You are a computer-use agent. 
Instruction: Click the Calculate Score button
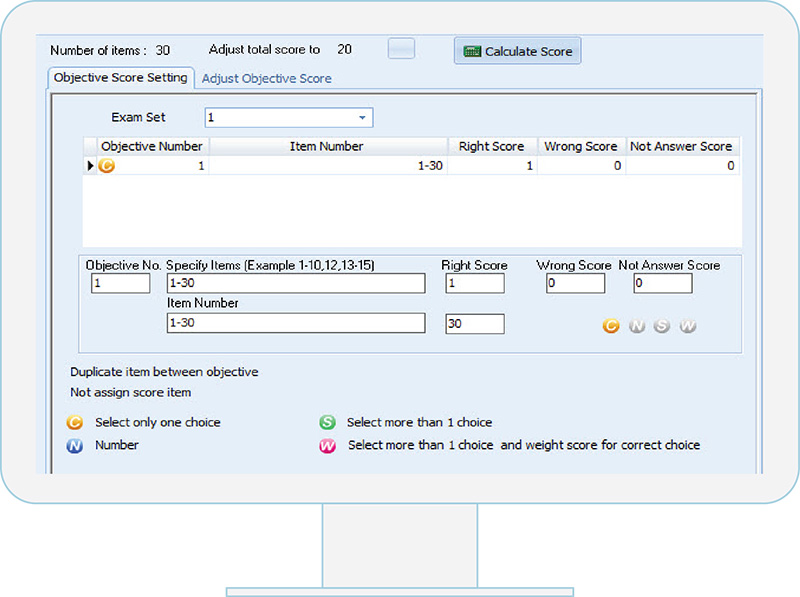point(517,51)
